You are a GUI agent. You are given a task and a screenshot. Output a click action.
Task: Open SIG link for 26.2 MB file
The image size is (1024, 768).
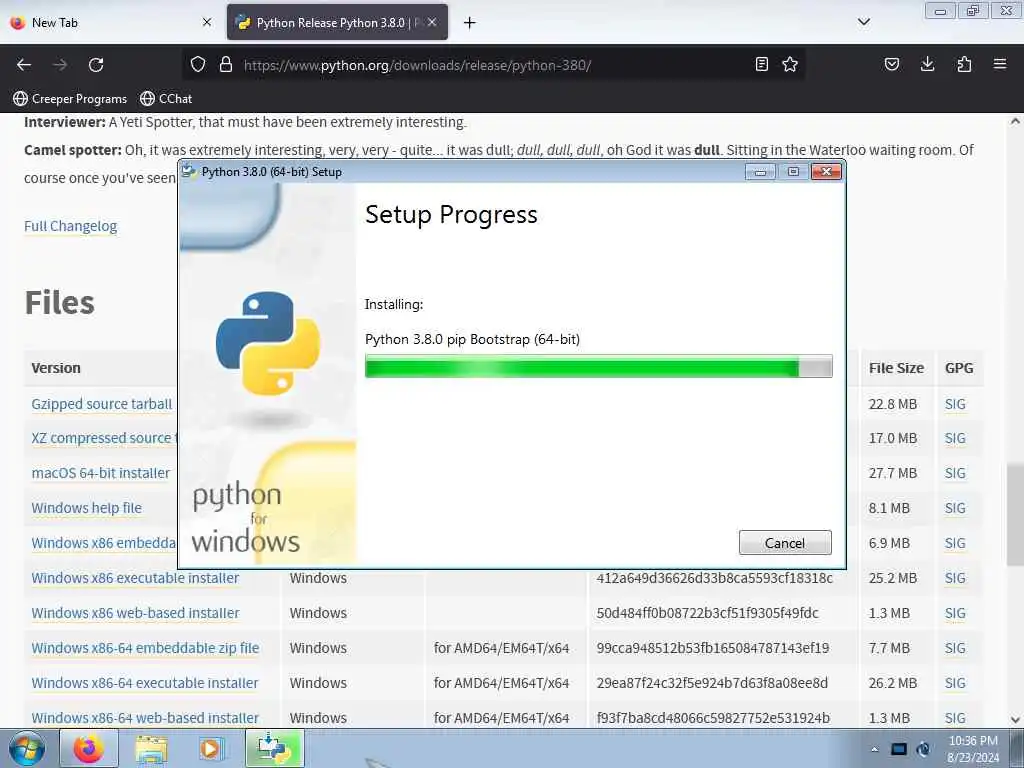click(955, 682)
